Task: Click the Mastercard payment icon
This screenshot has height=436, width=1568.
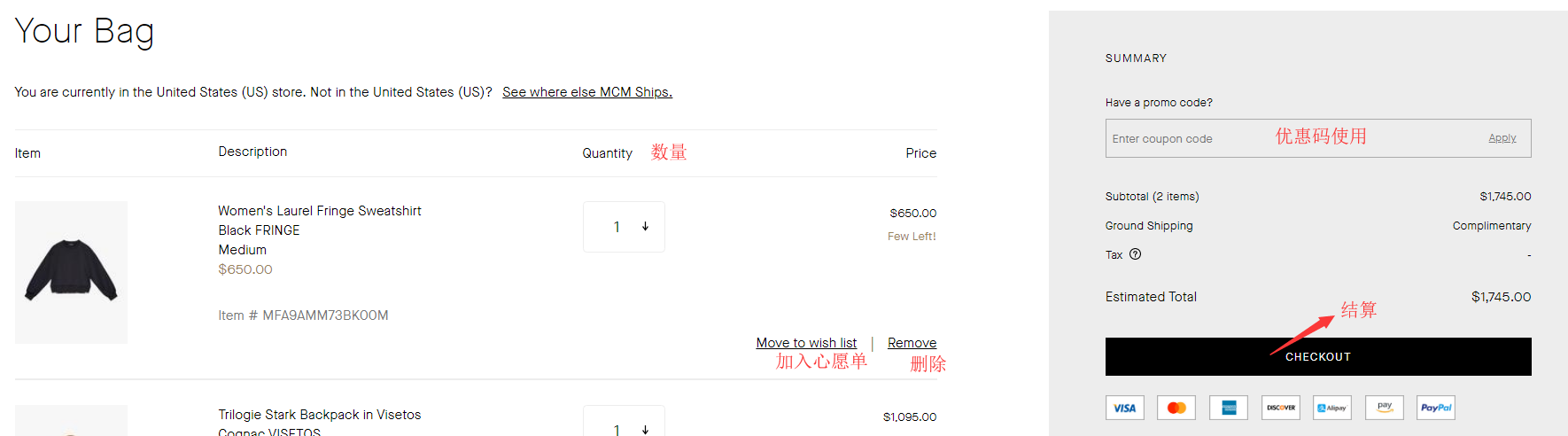Action: [x=1176, y=408]
